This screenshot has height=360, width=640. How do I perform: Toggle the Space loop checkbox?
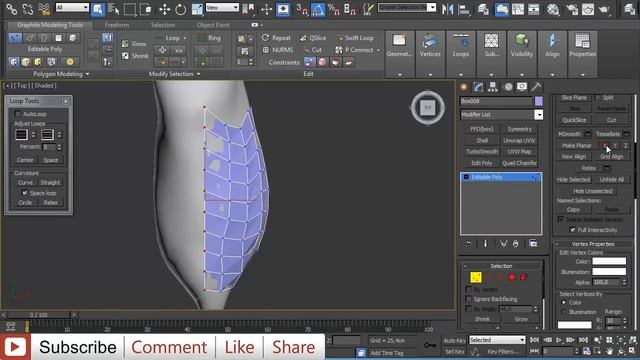tap(24, 193)
